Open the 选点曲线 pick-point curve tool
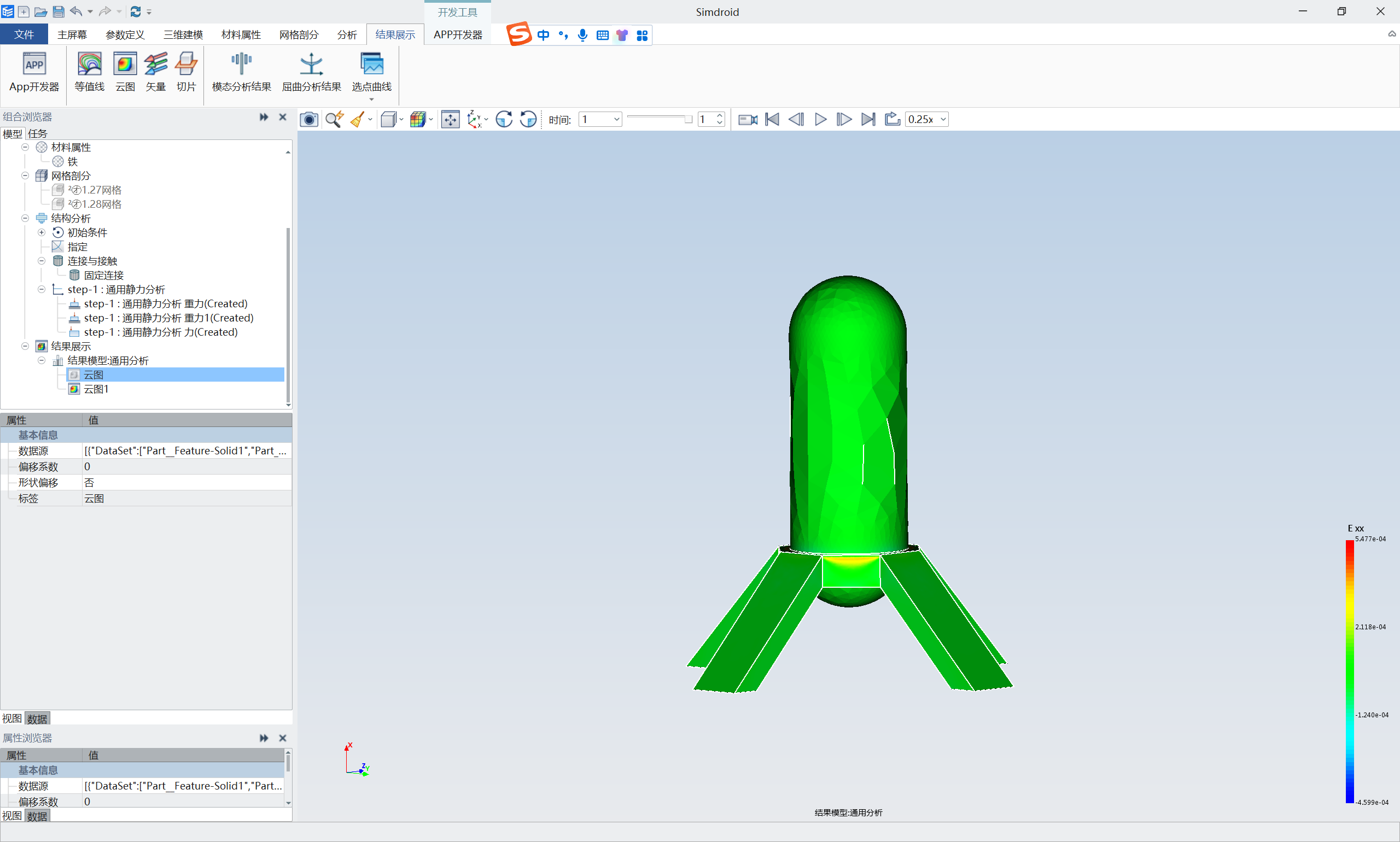This screenshot has width=1400, height=842. click(x=372, y=72)
